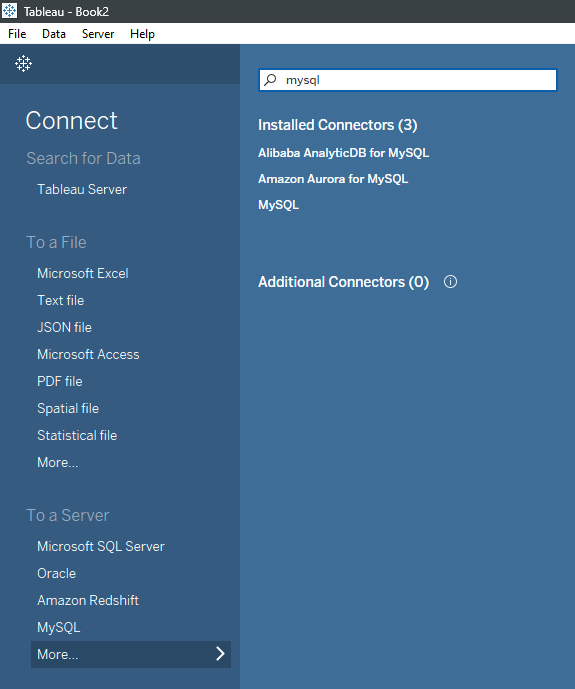Click the Additional Connectors (0) heading
The image size is (575, 689).
click(x=344, y=282)
